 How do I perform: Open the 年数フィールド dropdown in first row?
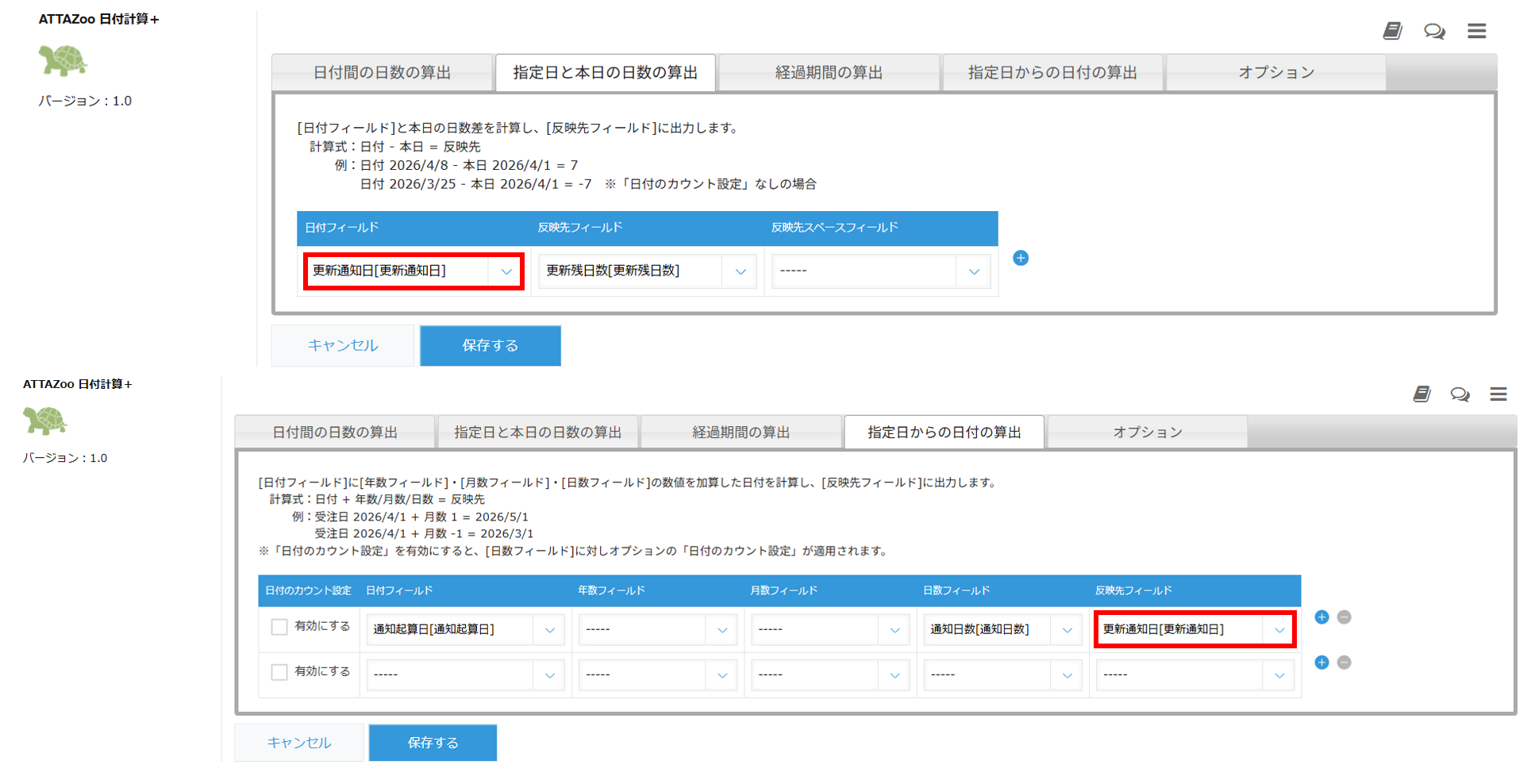657,629
